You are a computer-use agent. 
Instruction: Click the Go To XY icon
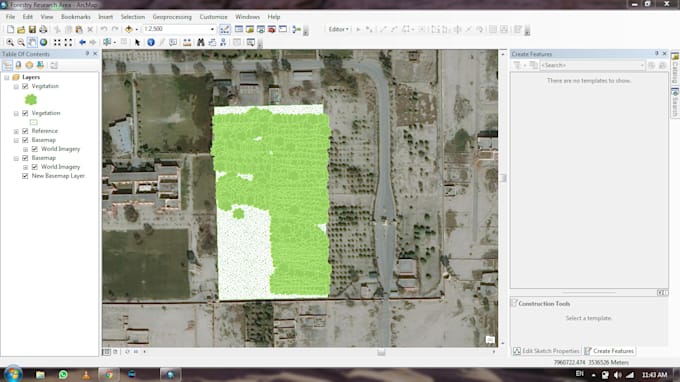pyautogui.click(x=223, y=42)
